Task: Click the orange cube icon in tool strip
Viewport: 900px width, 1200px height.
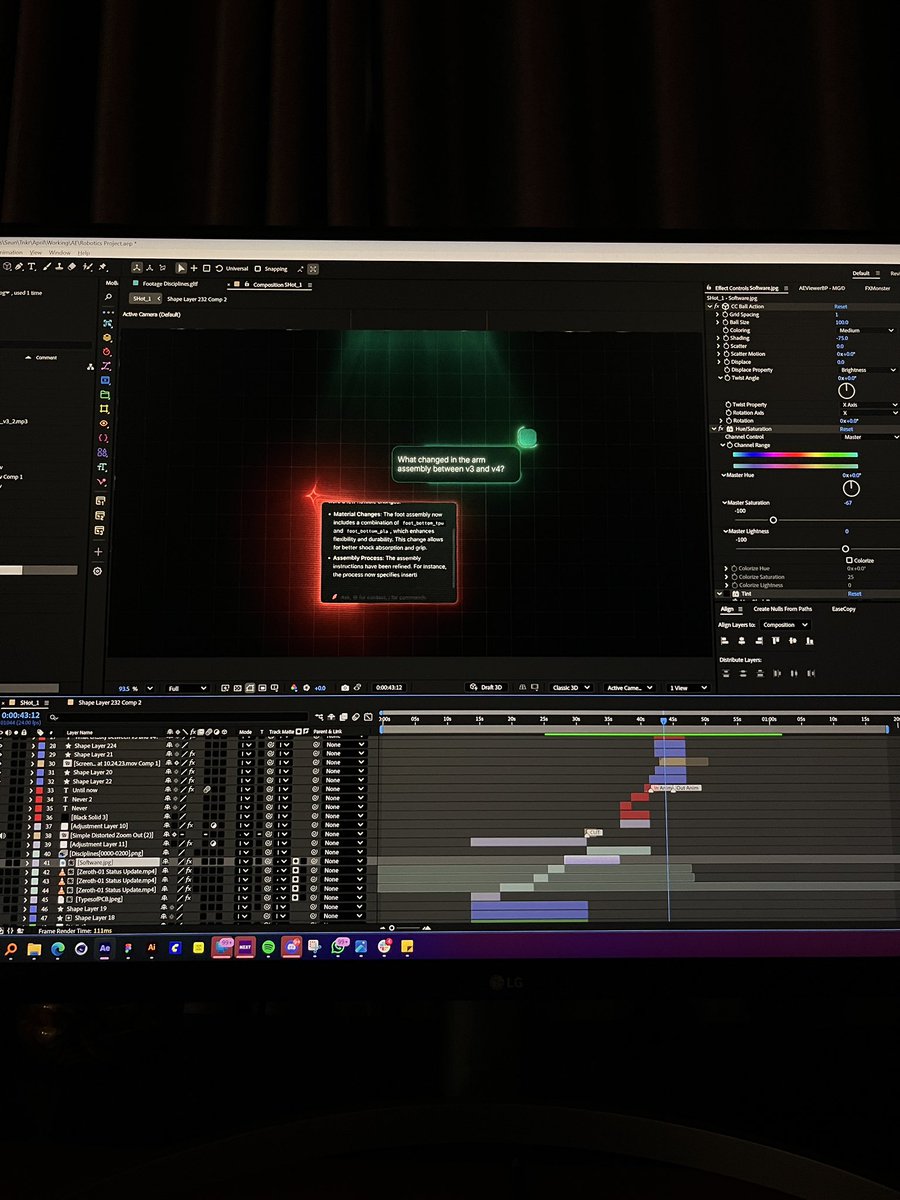Action: coord(106,337)
